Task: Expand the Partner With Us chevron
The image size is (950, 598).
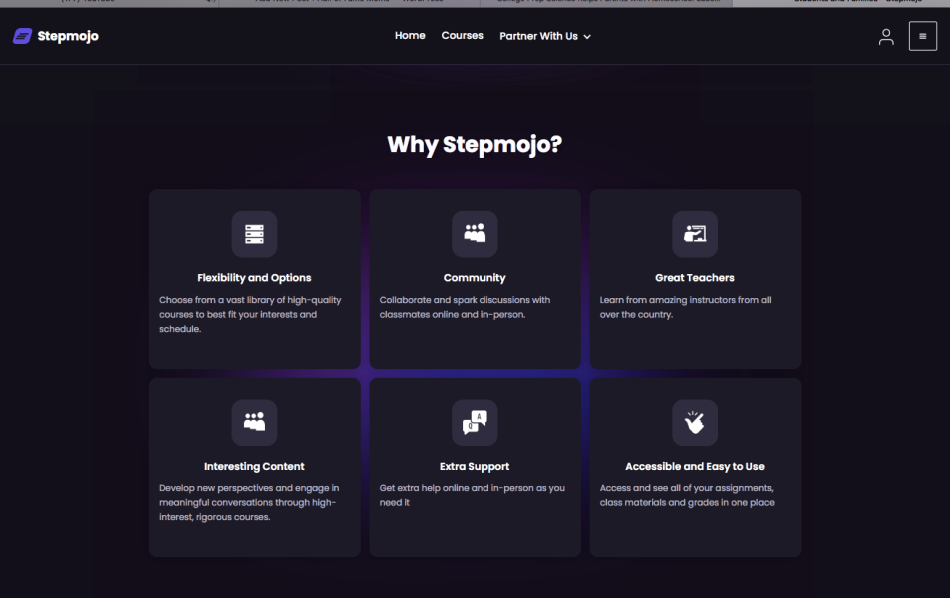Action: (586, 37)
